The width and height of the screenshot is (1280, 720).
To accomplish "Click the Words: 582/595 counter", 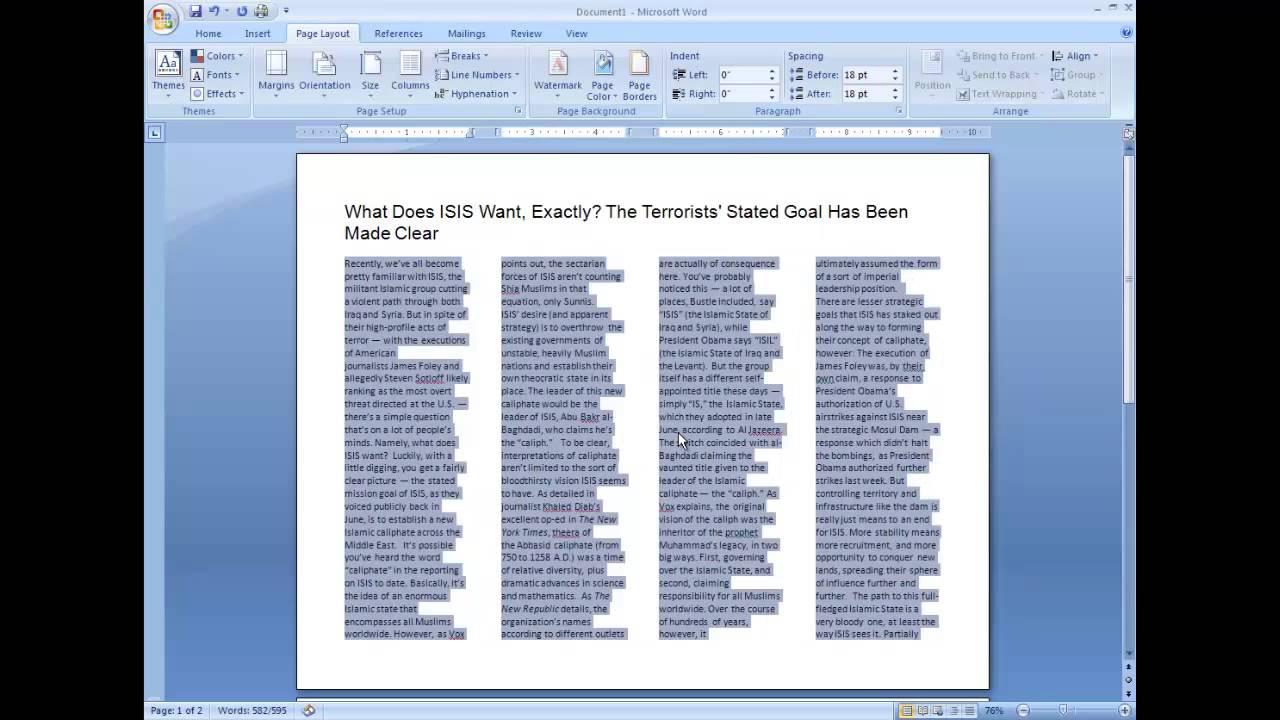I will [252, 711].
